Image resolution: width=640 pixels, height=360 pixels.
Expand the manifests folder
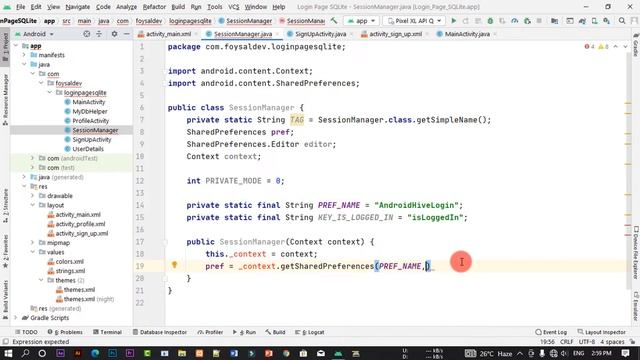(x=24, y=55)
